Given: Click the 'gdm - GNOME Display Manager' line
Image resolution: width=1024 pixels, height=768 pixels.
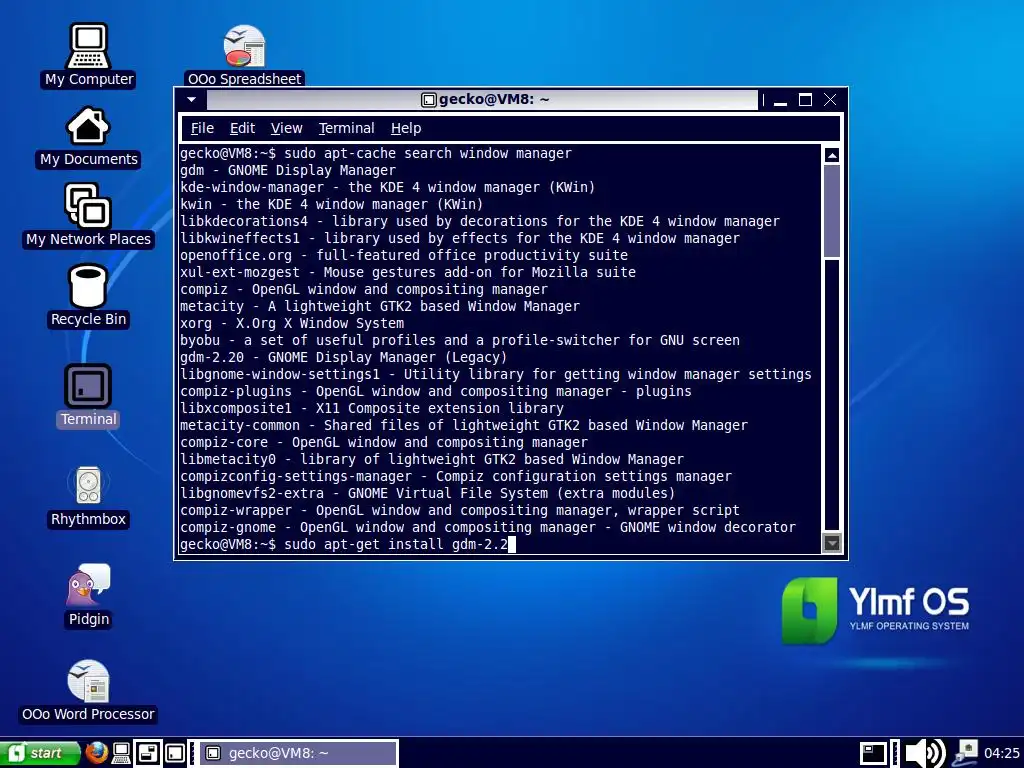Looking at the screenshot, I should [x=288, y=170].
